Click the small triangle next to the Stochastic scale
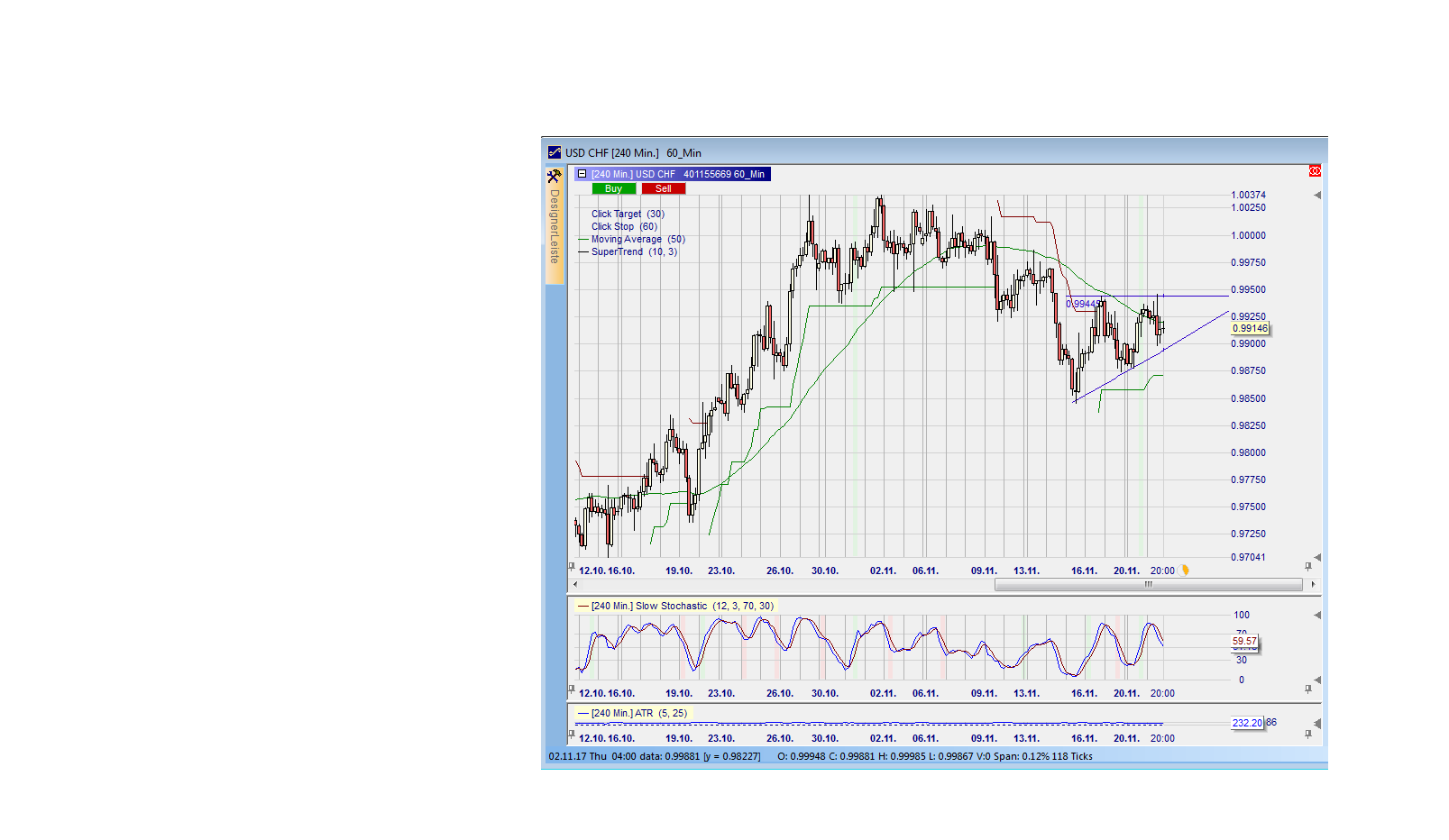This screenshot has height=840, width=1449. [1316, 616]
